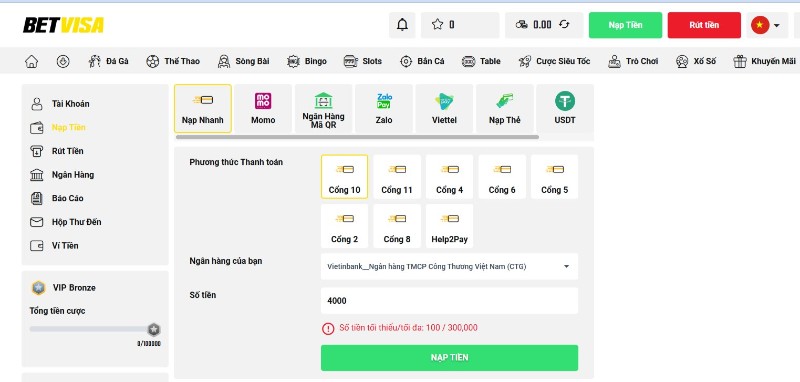Click the VIP Bronze progress slider handle

[154, 329]
